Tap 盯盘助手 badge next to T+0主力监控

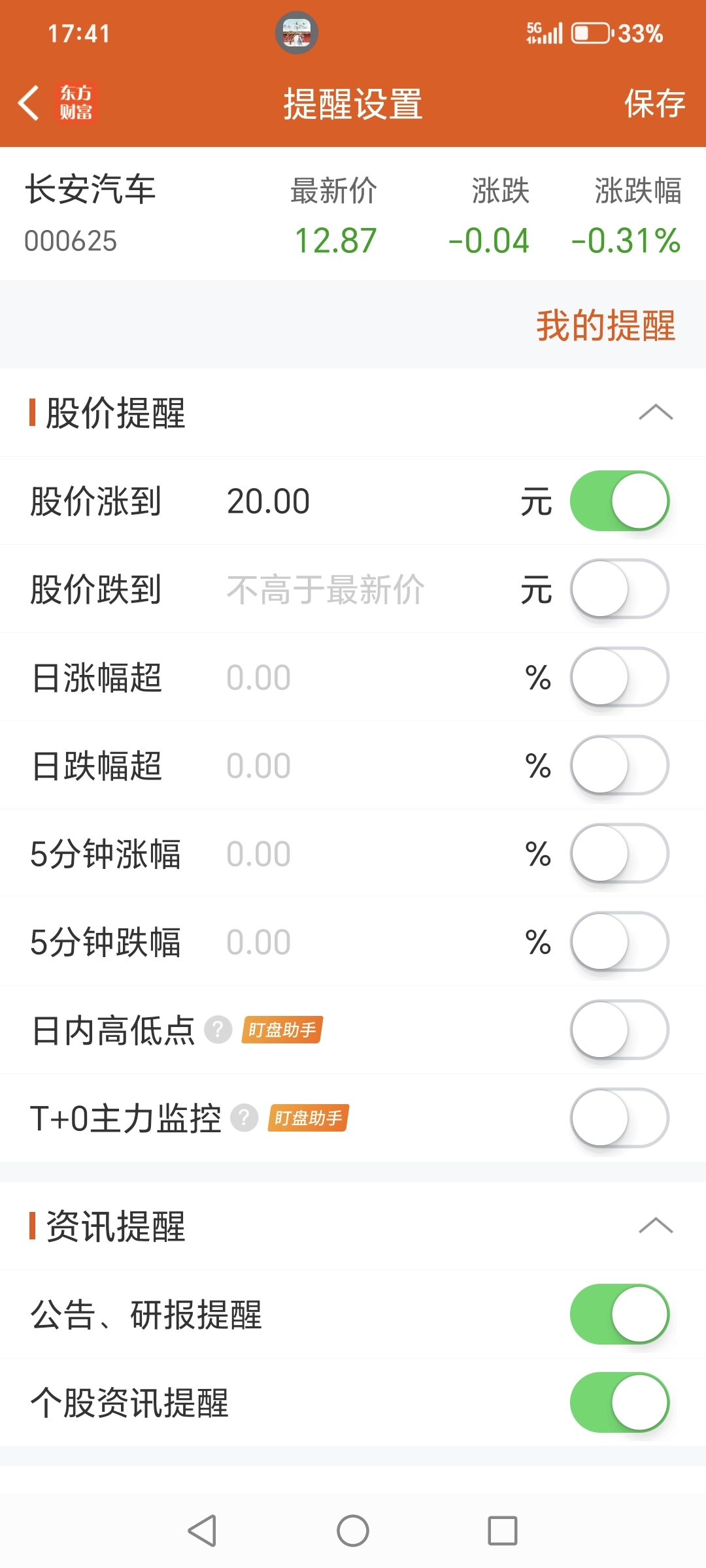308,1118
